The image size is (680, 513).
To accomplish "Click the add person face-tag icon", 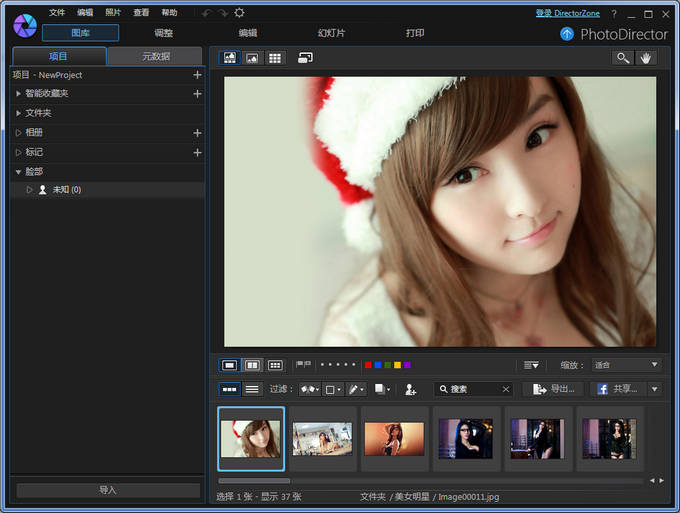I will (x=410, y=389).
